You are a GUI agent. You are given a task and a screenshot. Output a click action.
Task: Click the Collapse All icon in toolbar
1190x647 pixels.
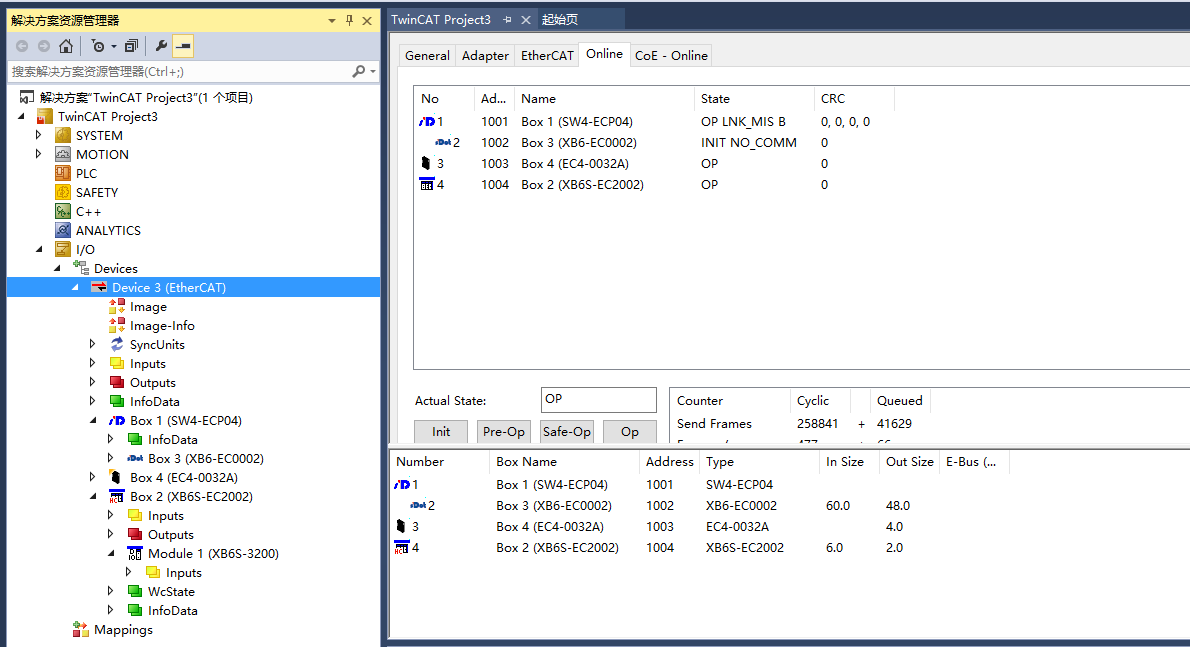click(x=132, y=46)
